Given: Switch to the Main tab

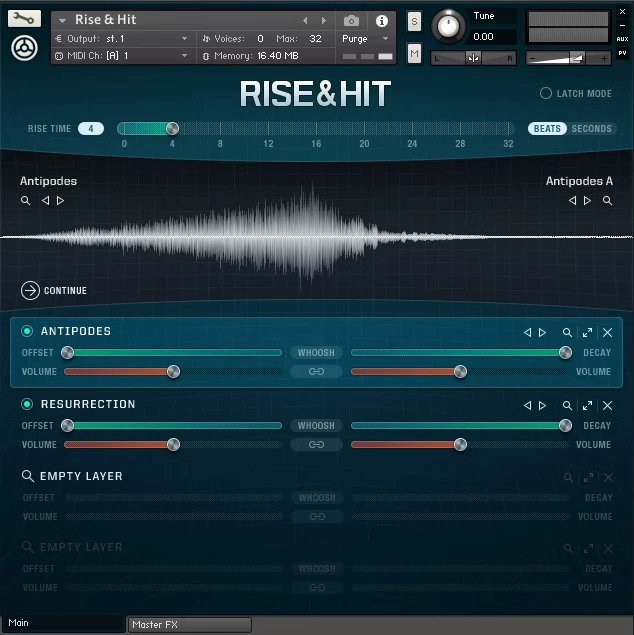Looking at the screenshot, I should click(63, 623).
